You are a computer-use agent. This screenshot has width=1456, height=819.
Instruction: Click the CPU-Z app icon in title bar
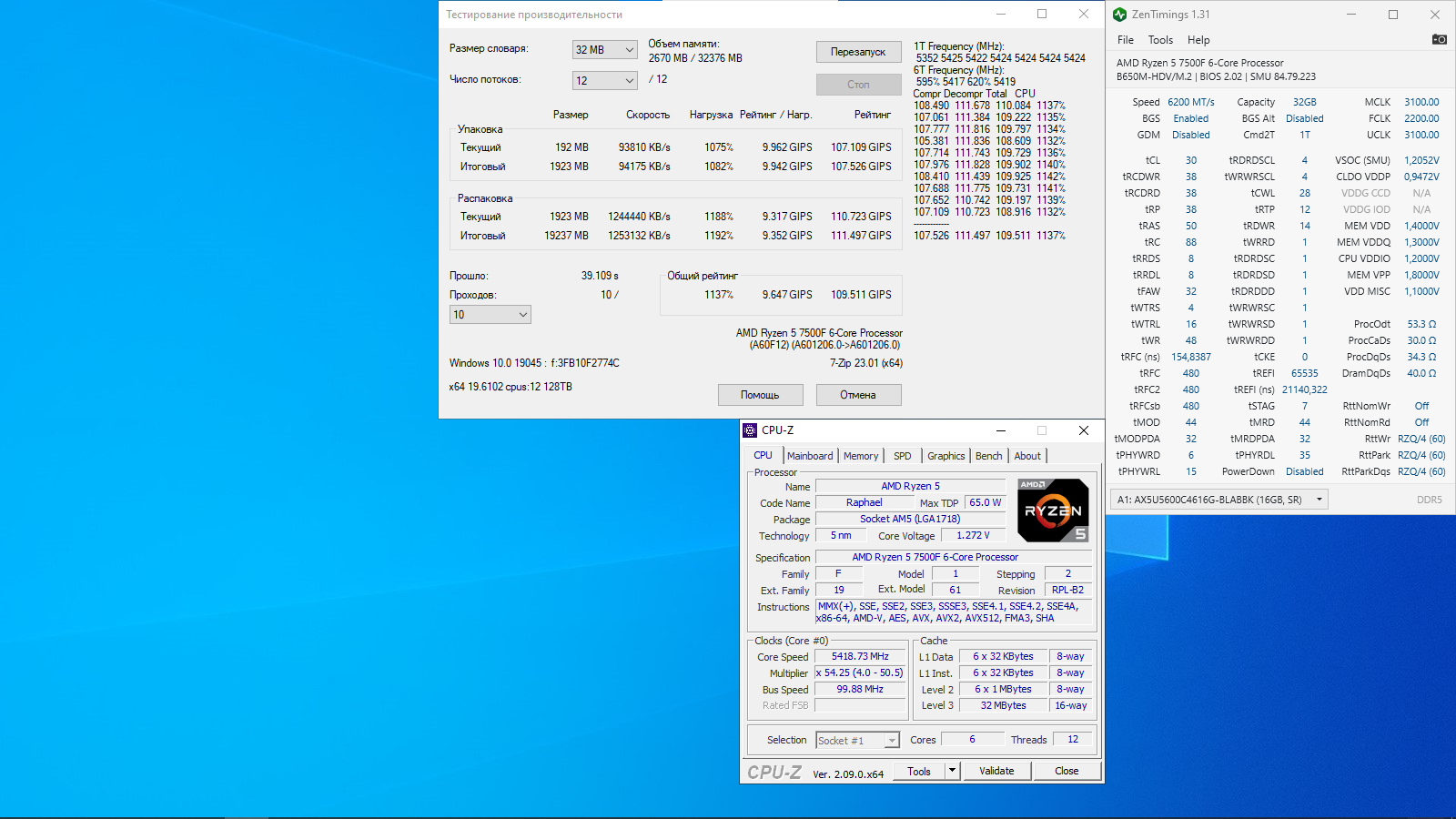click(750, 430)
